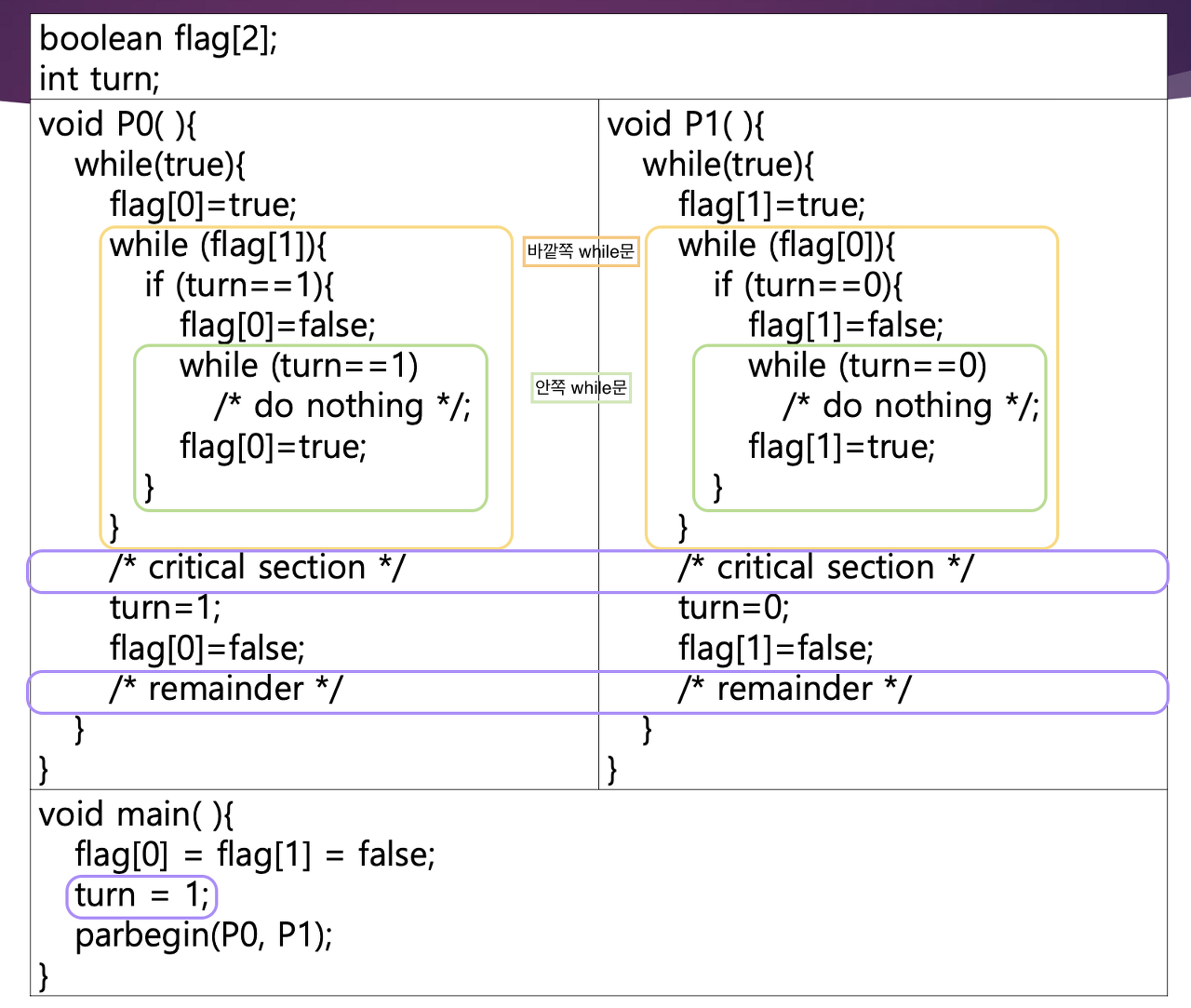Click 'flag[1]=false;' inside the if (turn==0) block
This screenshot has height=1008, width=1191.
pyautogui.click(x=847, y=326)
